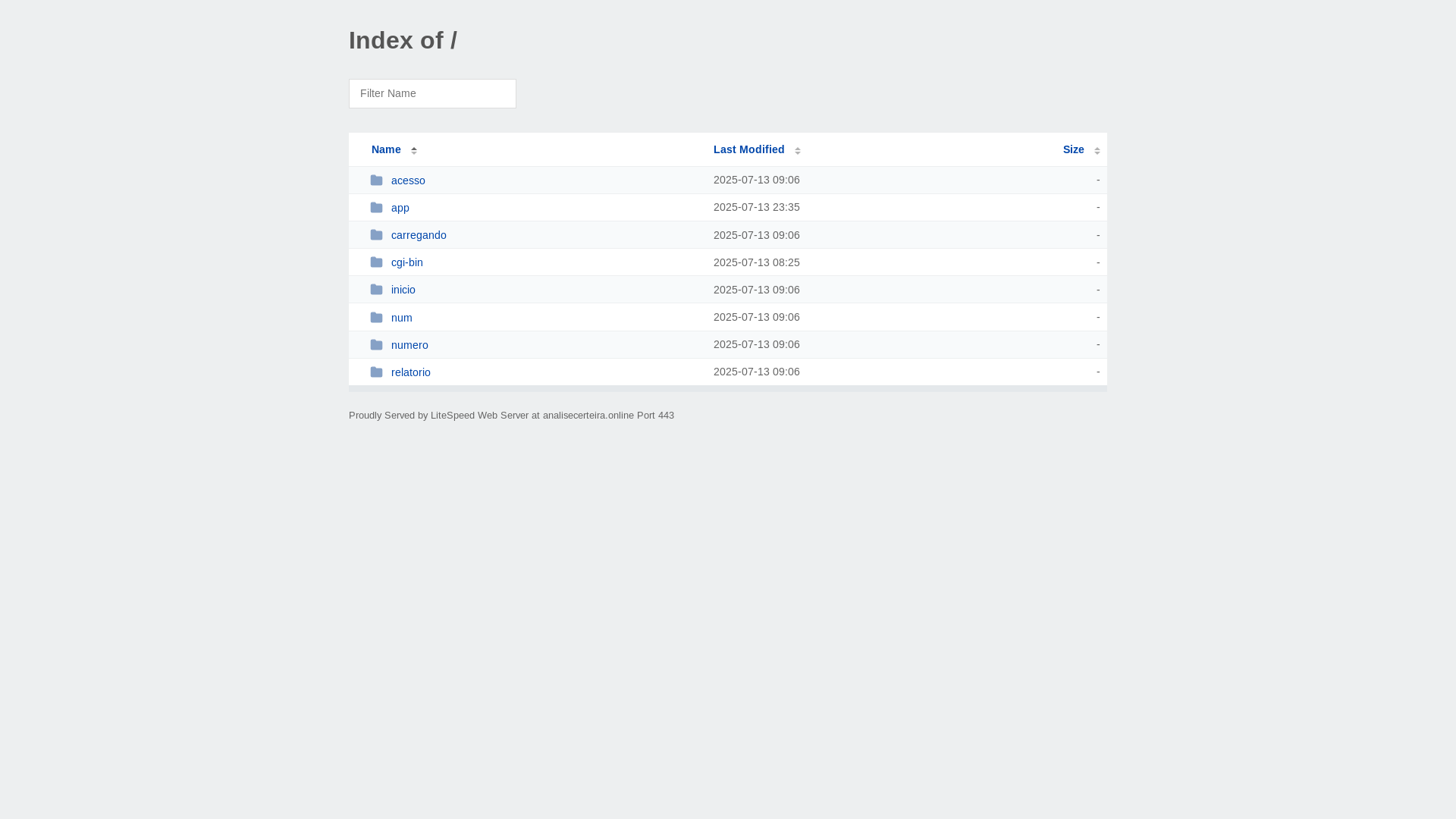Open the app directory

400,208
